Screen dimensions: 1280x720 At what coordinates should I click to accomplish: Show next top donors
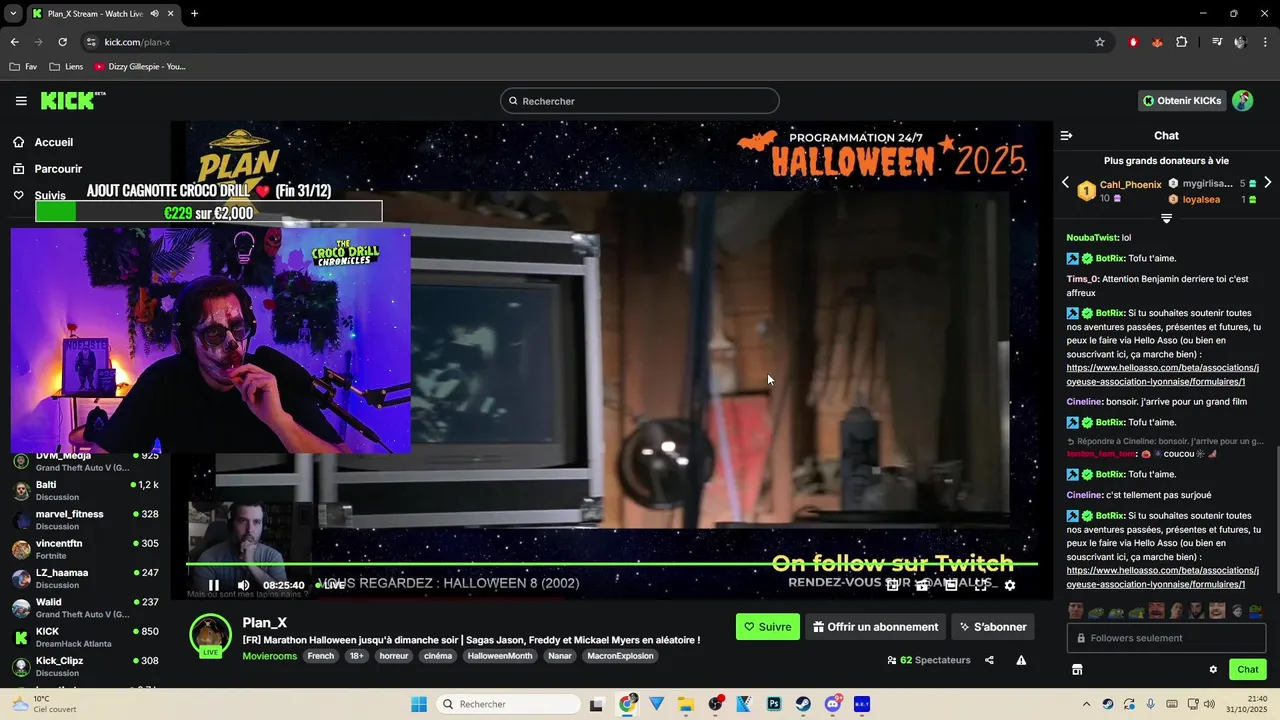click(x=1267, y=183)
